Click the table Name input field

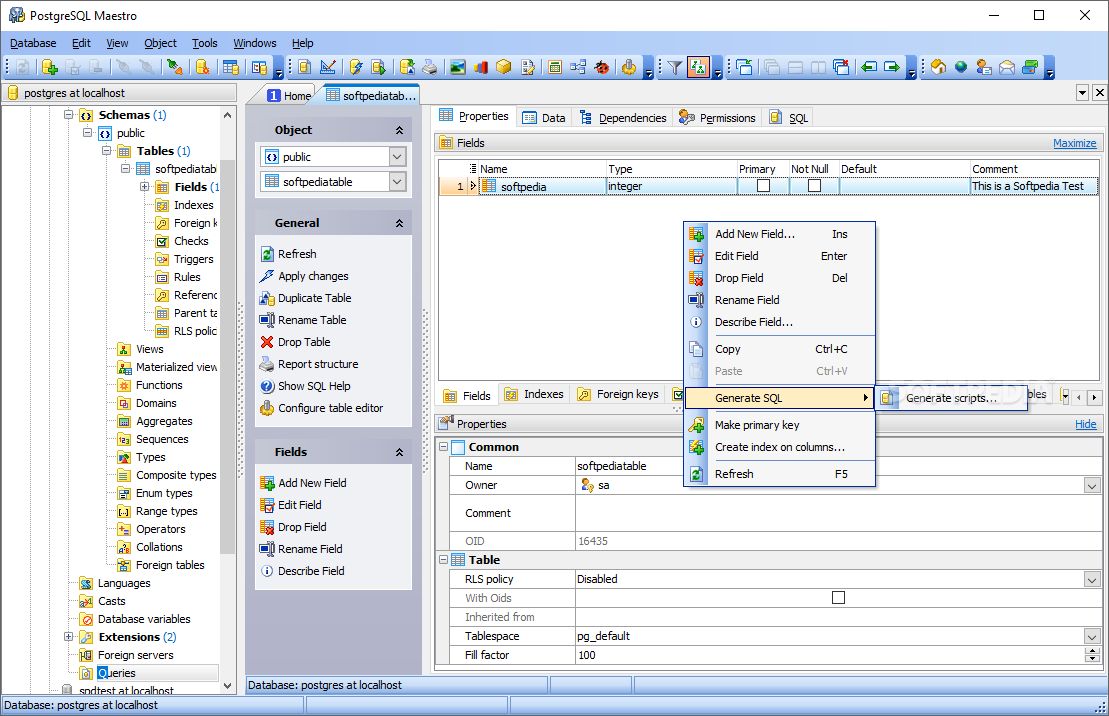pos(838,466)
